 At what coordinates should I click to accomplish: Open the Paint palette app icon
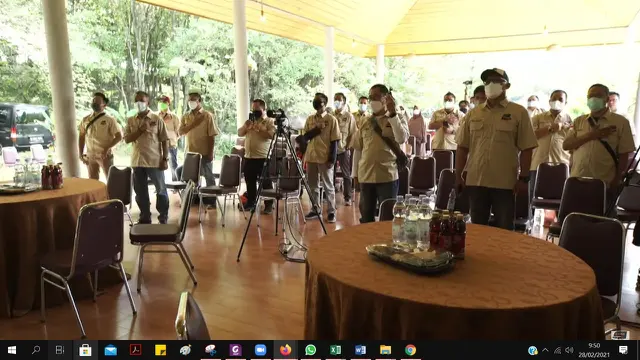[x=185, y=350]
